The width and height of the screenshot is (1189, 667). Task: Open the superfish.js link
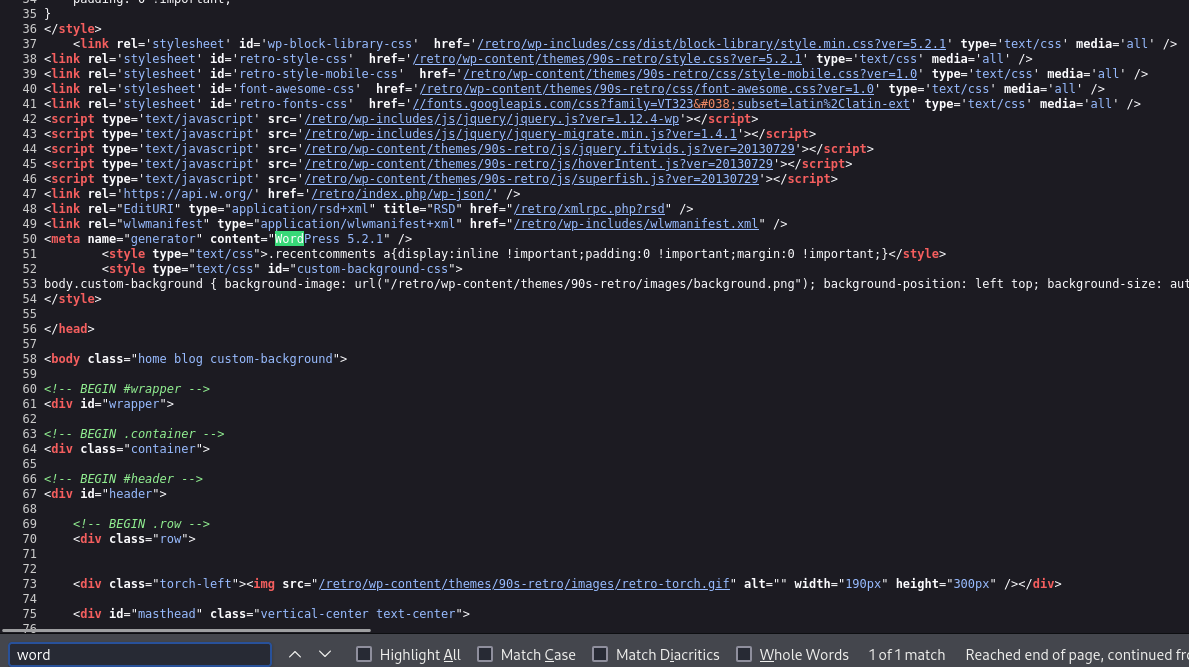point(532,179)
